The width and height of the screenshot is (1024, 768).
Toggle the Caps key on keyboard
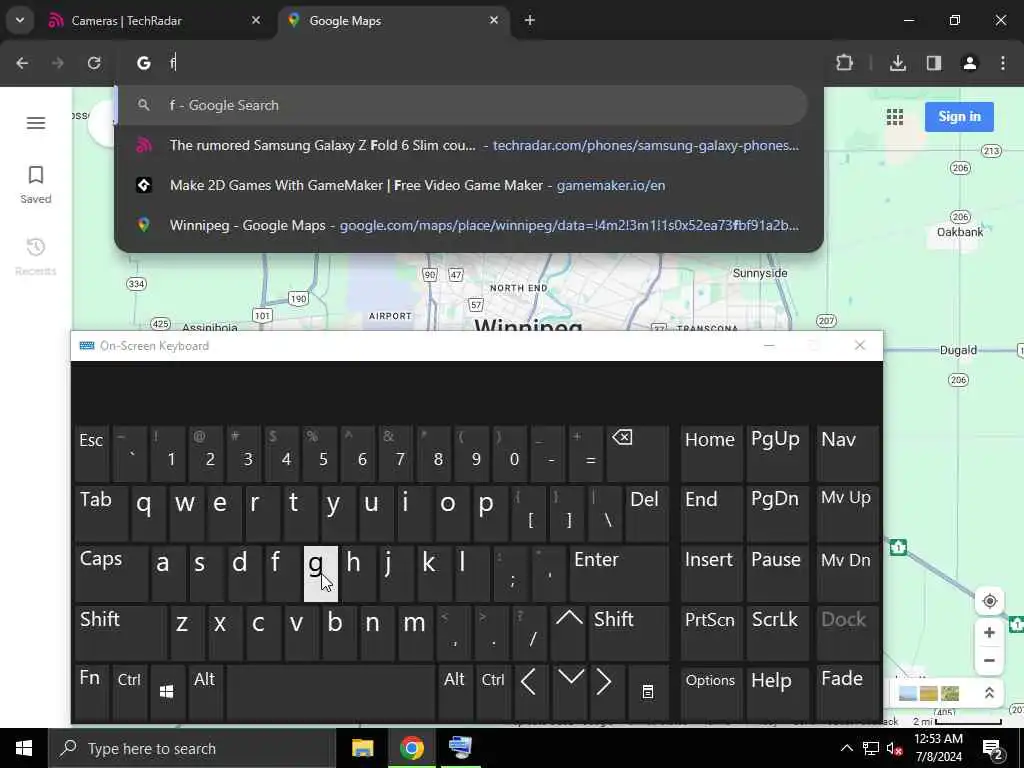(111, 573)
